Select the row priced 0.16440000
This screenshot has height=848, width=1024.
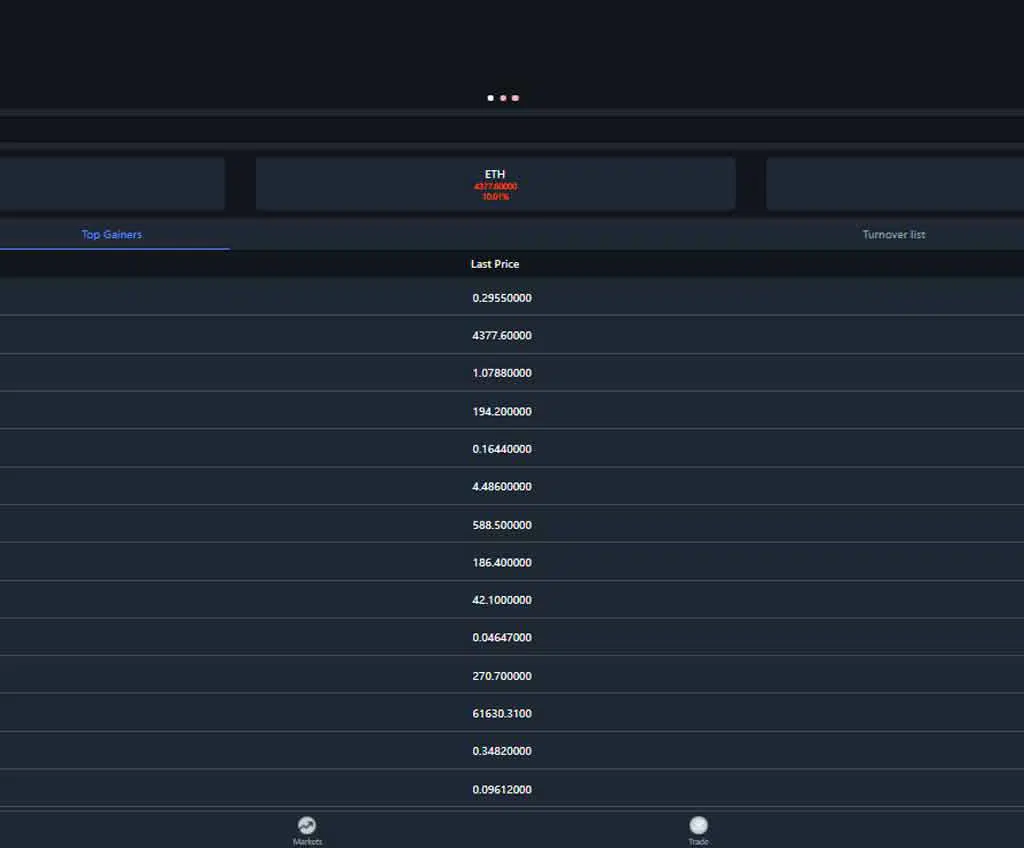click(512, 448)
